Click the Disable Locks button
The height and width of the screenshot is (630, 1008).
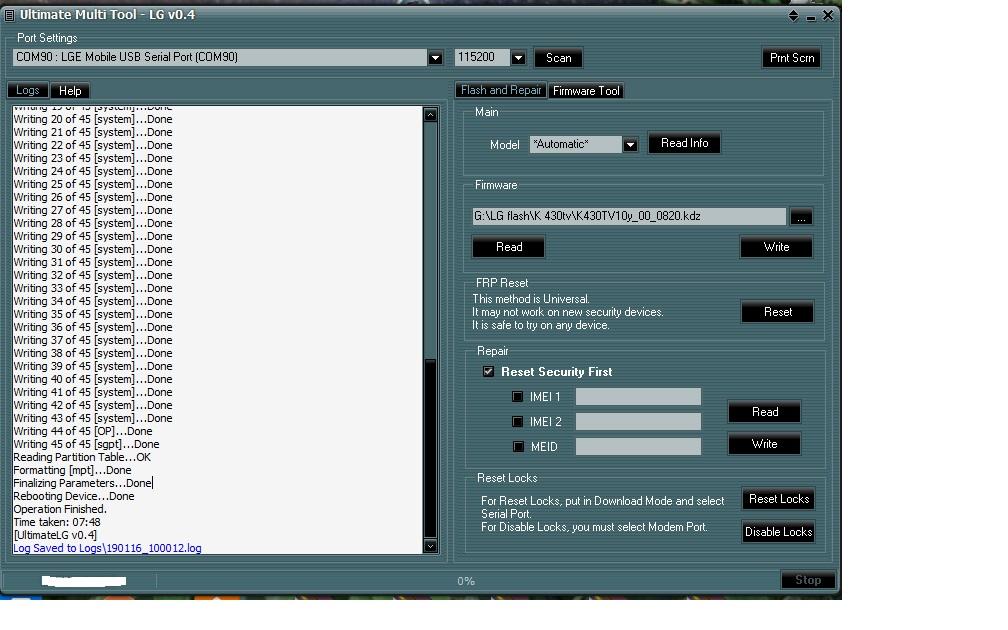point(778,532)
